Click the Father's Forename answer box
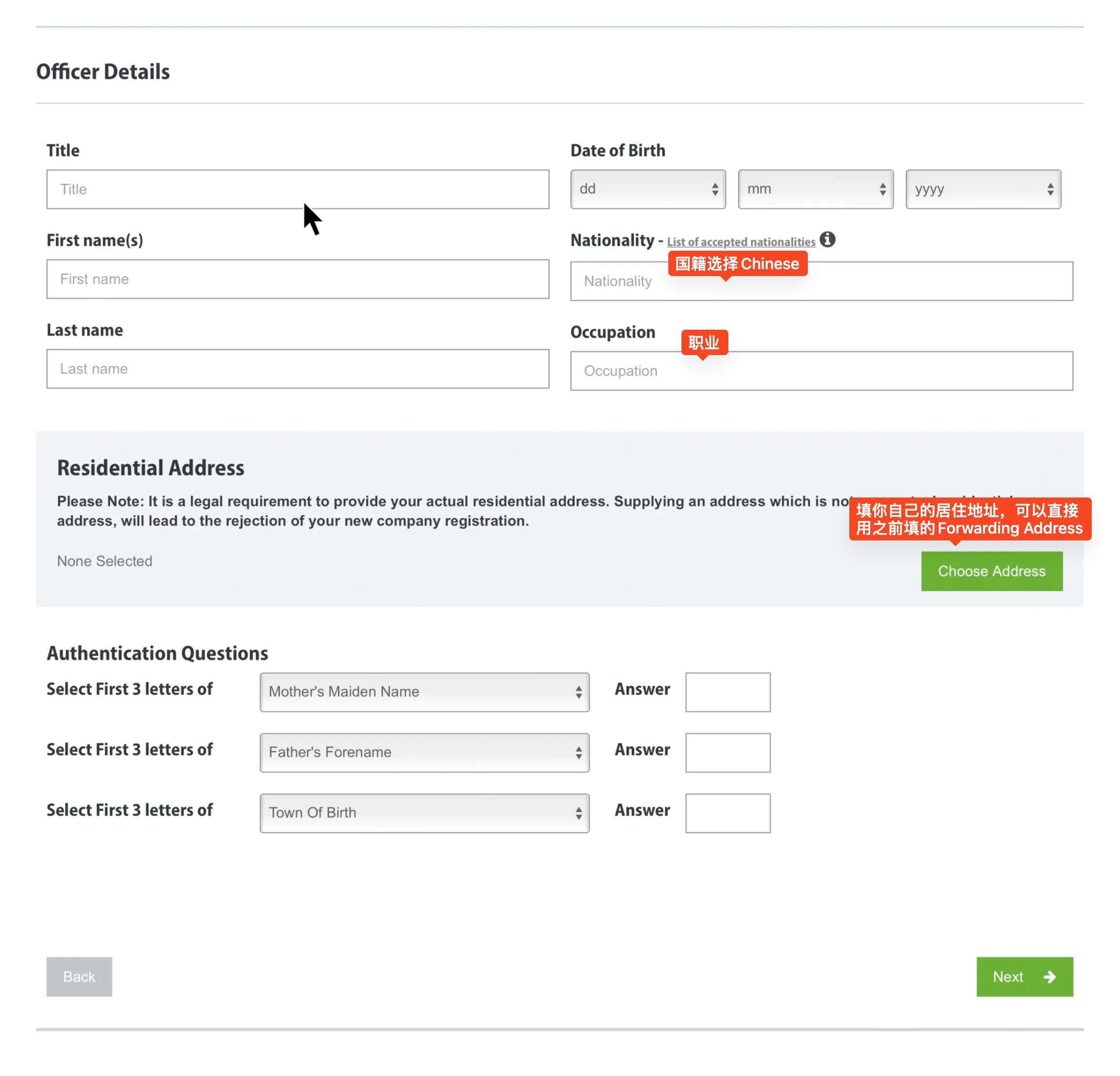Image resolution: width=1120 pixels, height=1076 pixels. click(727, 753)
